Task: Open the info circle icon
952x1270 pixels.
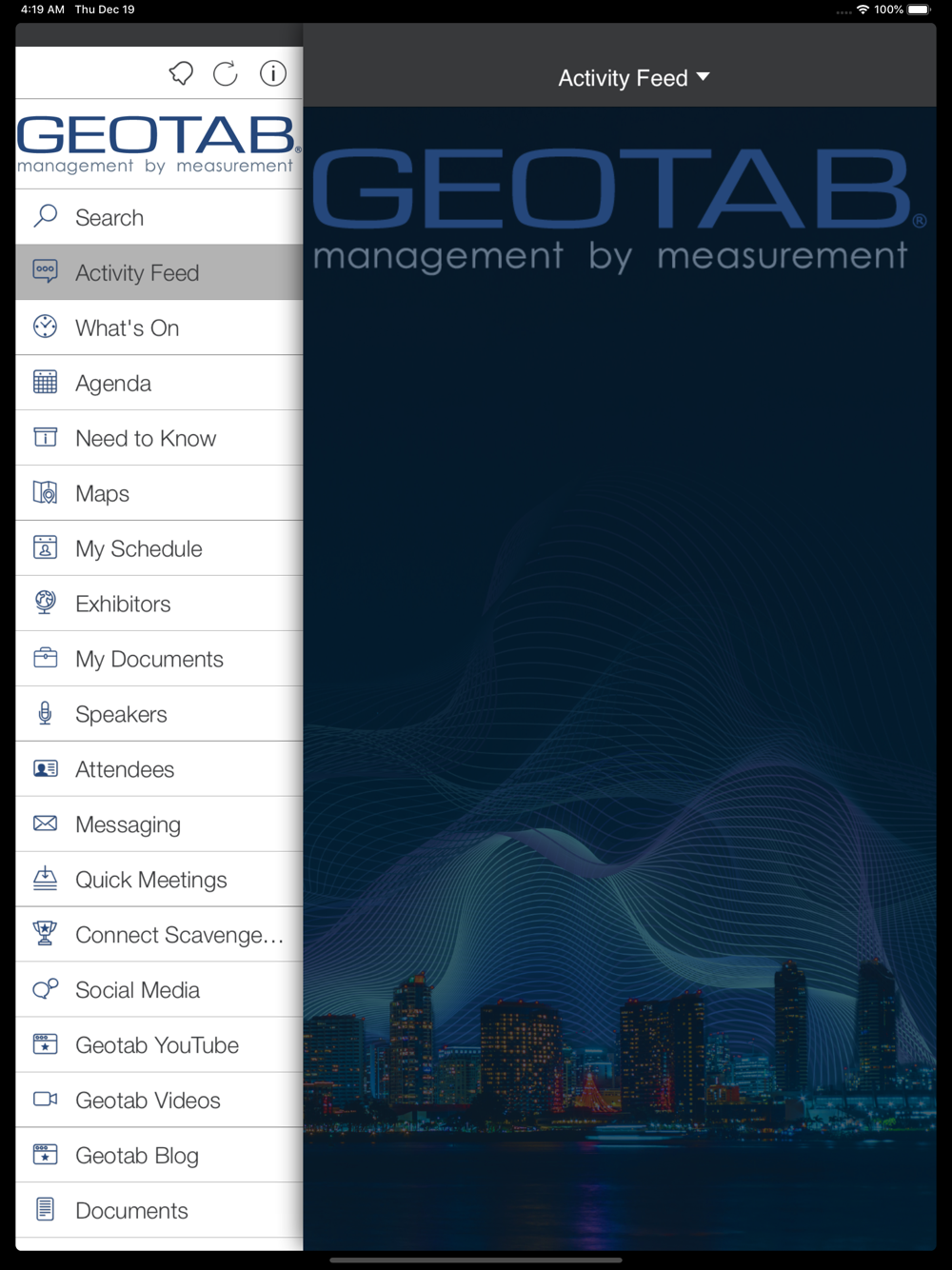Action: coord(273,73)
